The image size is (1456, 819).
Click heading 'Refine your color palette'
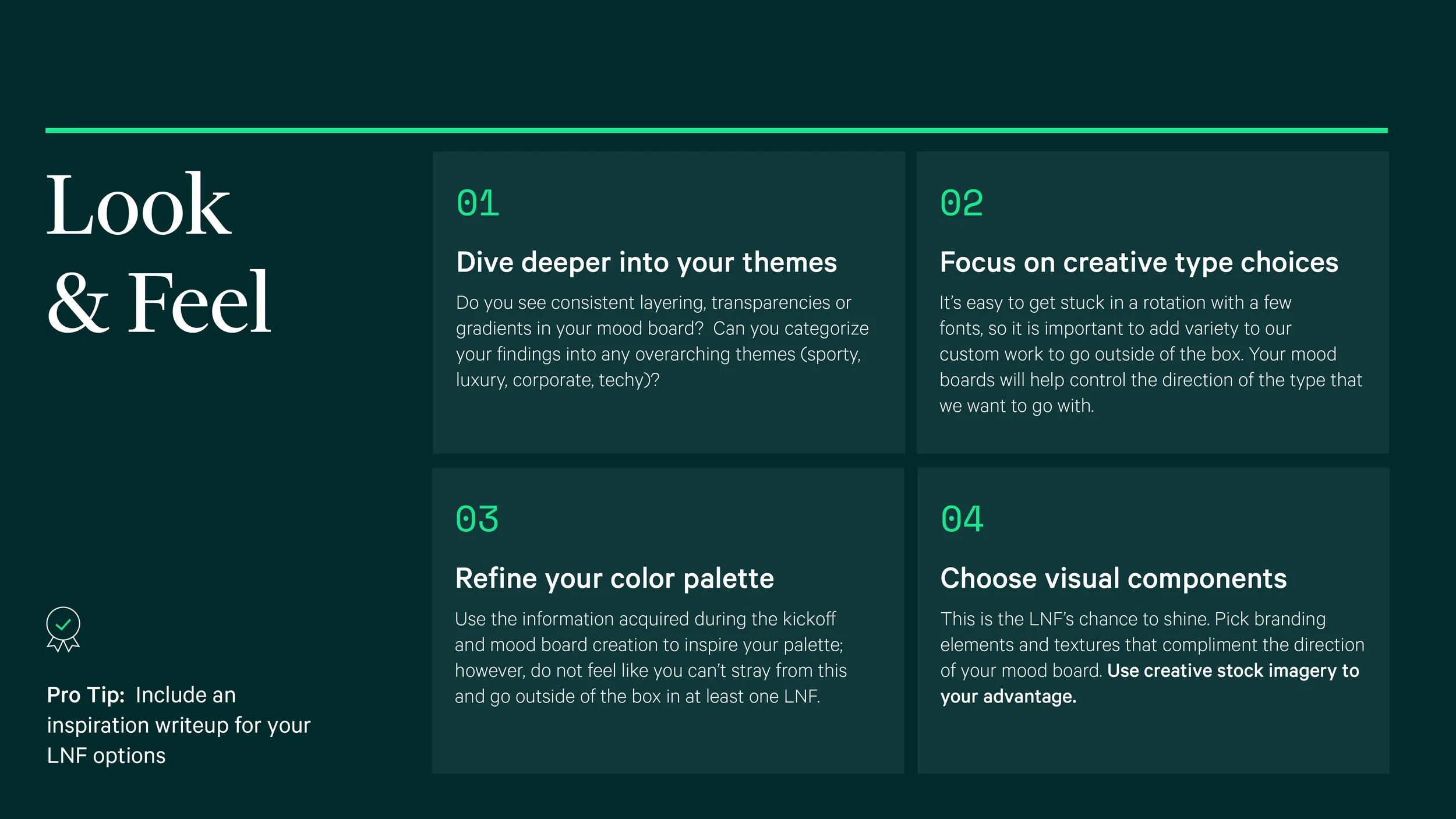pos(614,578)
